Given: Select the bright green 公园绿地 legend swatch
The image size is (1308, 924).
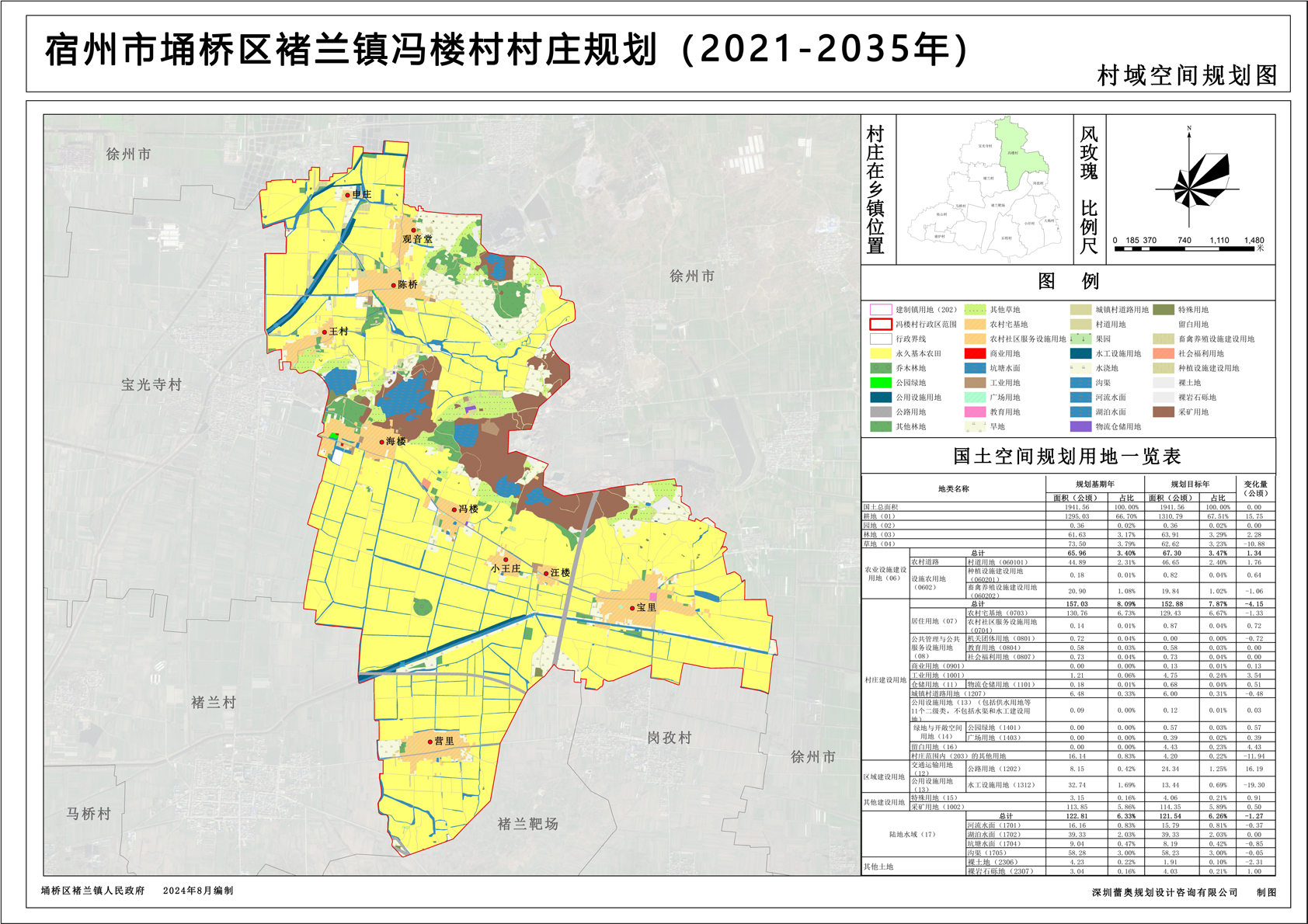Looking at the screenshot, I should point(880,383).
